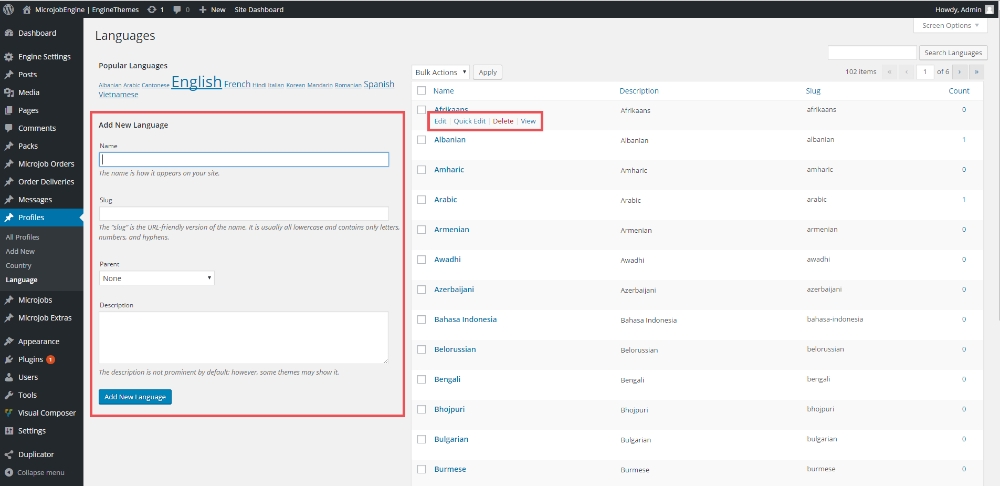Toggle the select-all checkbox in the table header
The width and height of the screenshot is (1000, 486).
[421, 91]
